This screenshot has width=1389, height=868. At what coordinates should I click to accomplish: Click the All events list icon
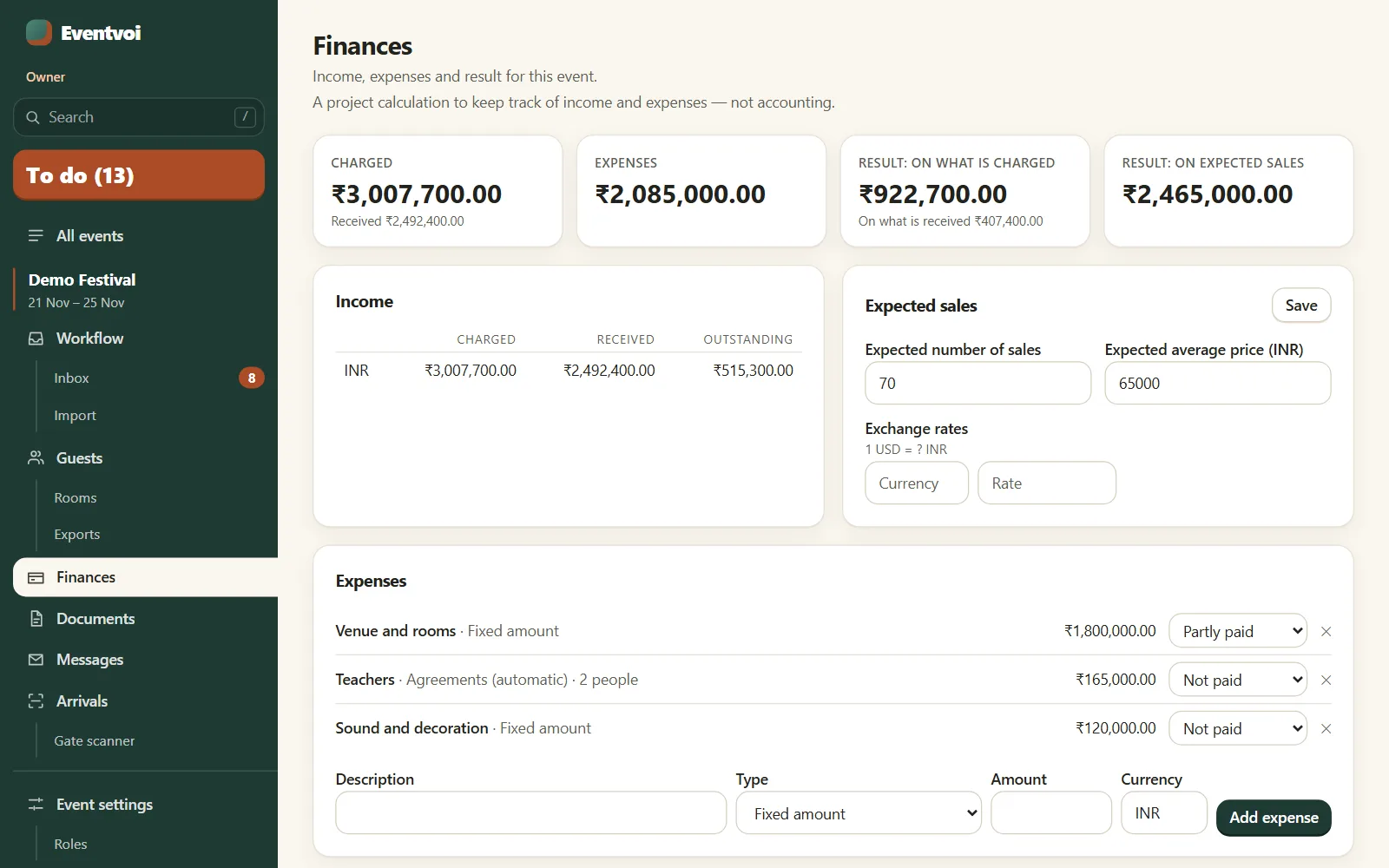[36, 236]
